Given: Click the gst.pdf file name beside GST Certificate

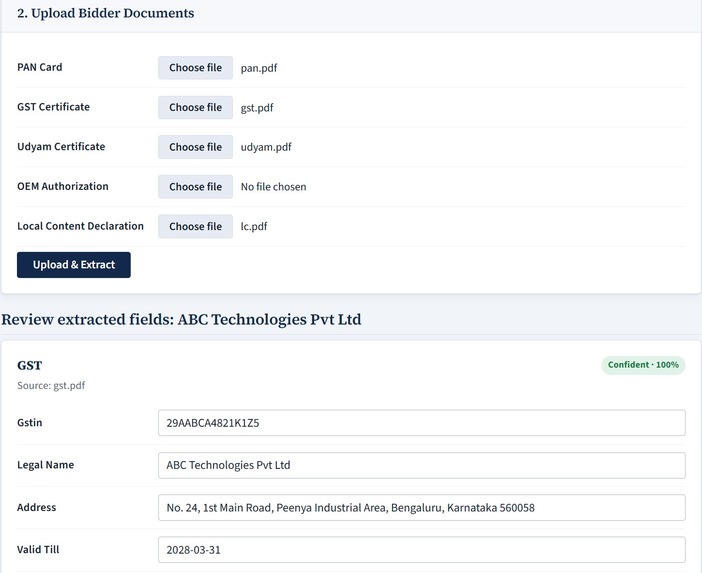Looking at the screenshot, I should [257, 108].
